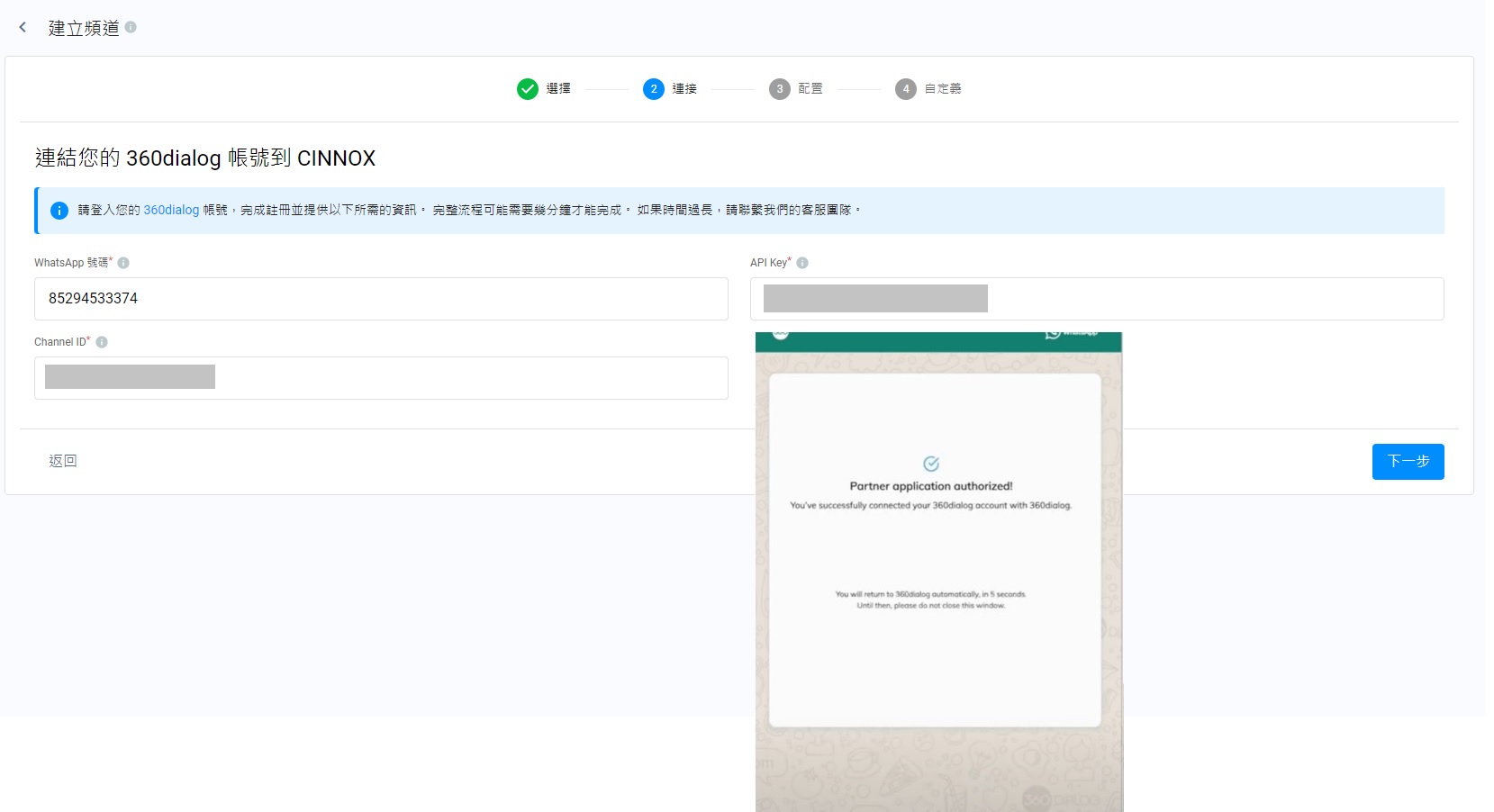This screenshot has height=812, width=1494.
Task: Click the info icon beside API Key
Action: pyautogui.click(x=802, y=263)
